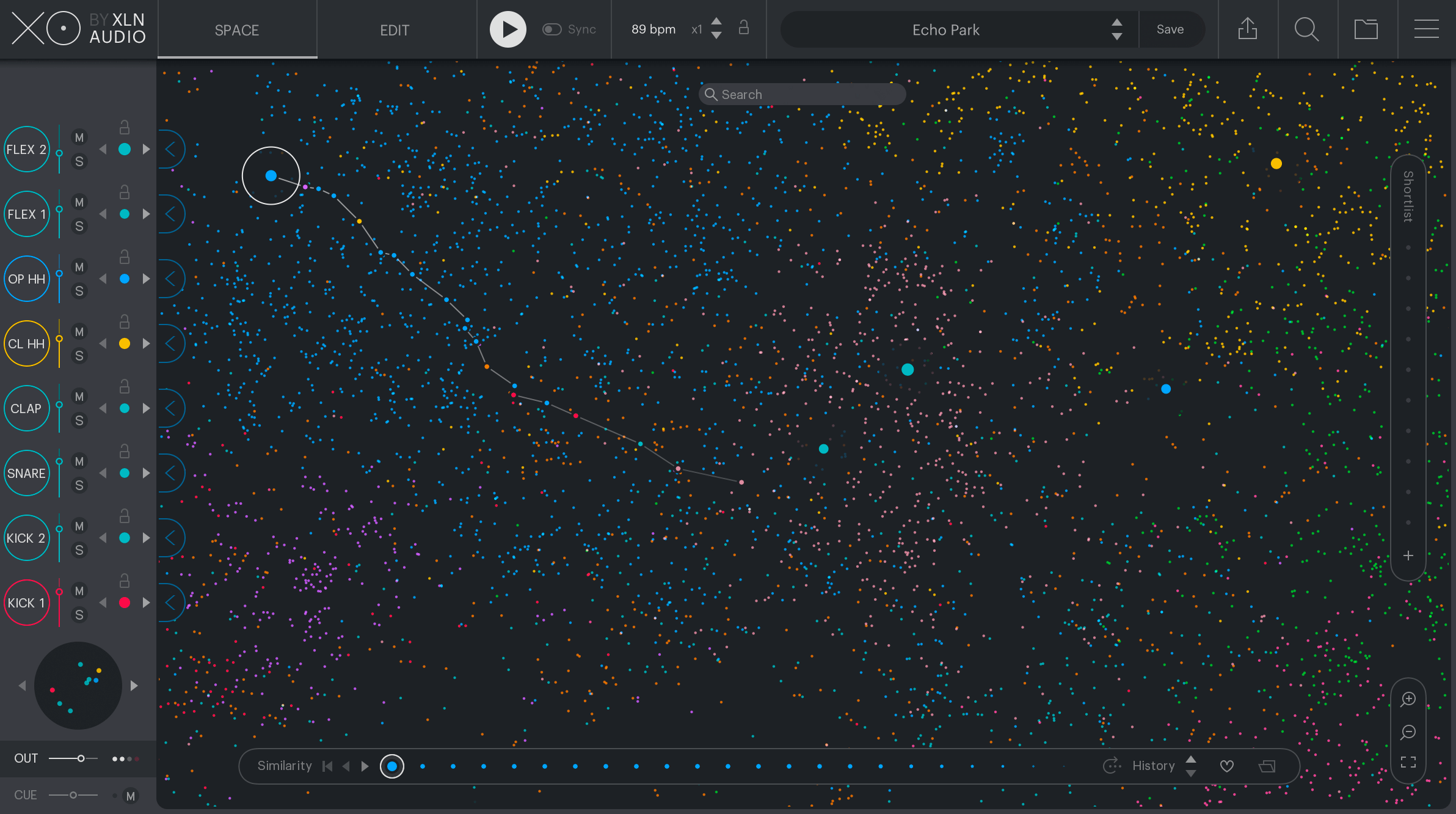Expand KICK 1 channel chevron
1456x814 pixels.
[x=171, y=603]
